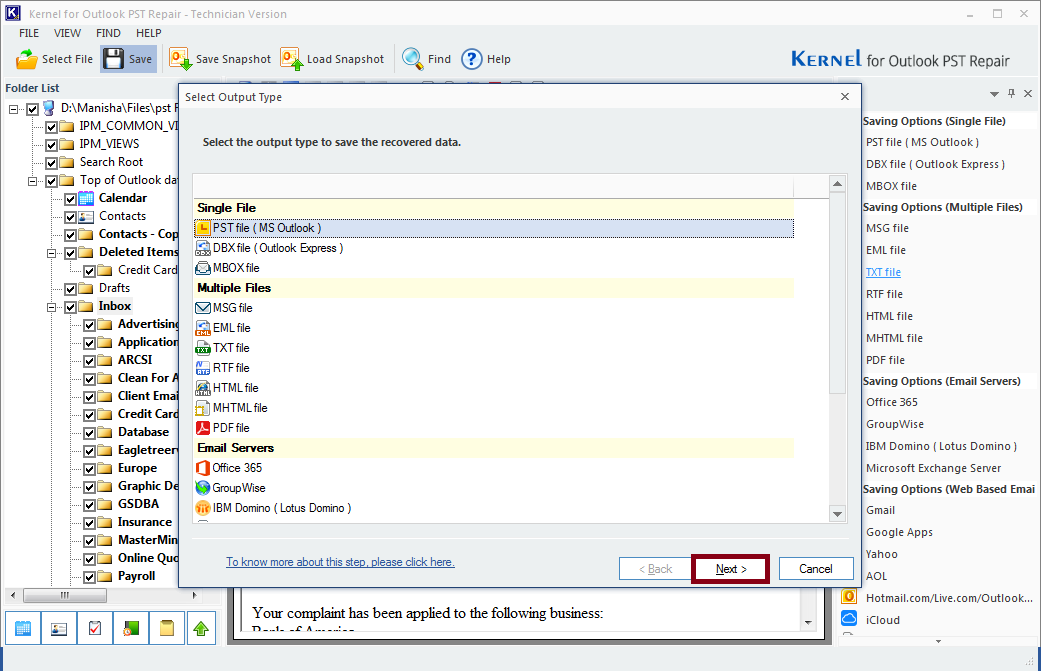Select PST file (MS Outlook) icon in list
1041x671 pixels.
pyautogui.click(x=203, y=228)
